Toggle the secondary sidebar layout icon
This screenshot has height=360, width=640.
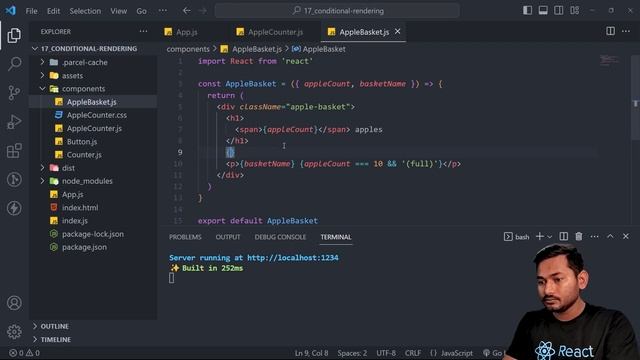558,11
